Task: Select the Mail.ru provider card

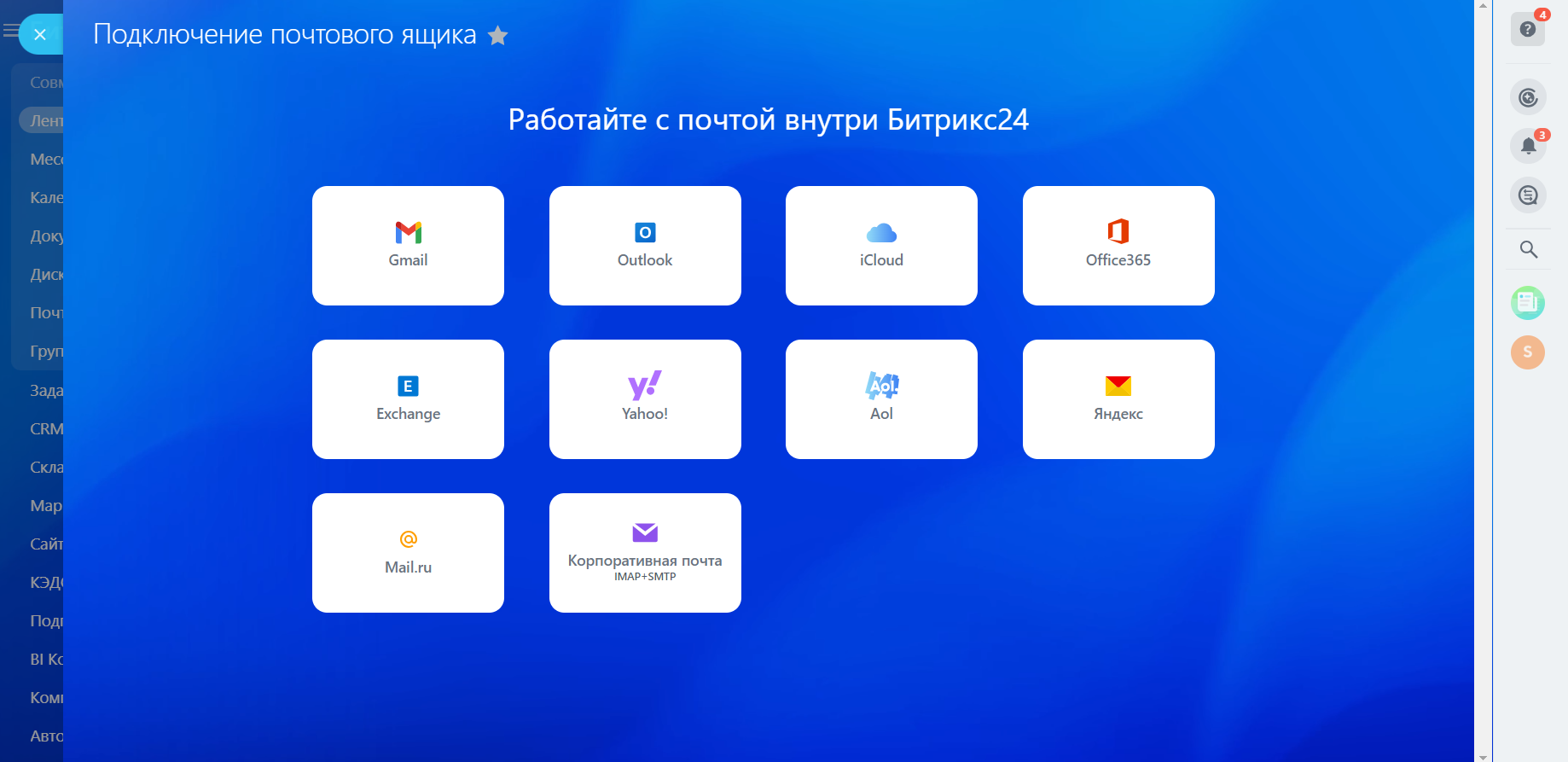Action: 408,553
